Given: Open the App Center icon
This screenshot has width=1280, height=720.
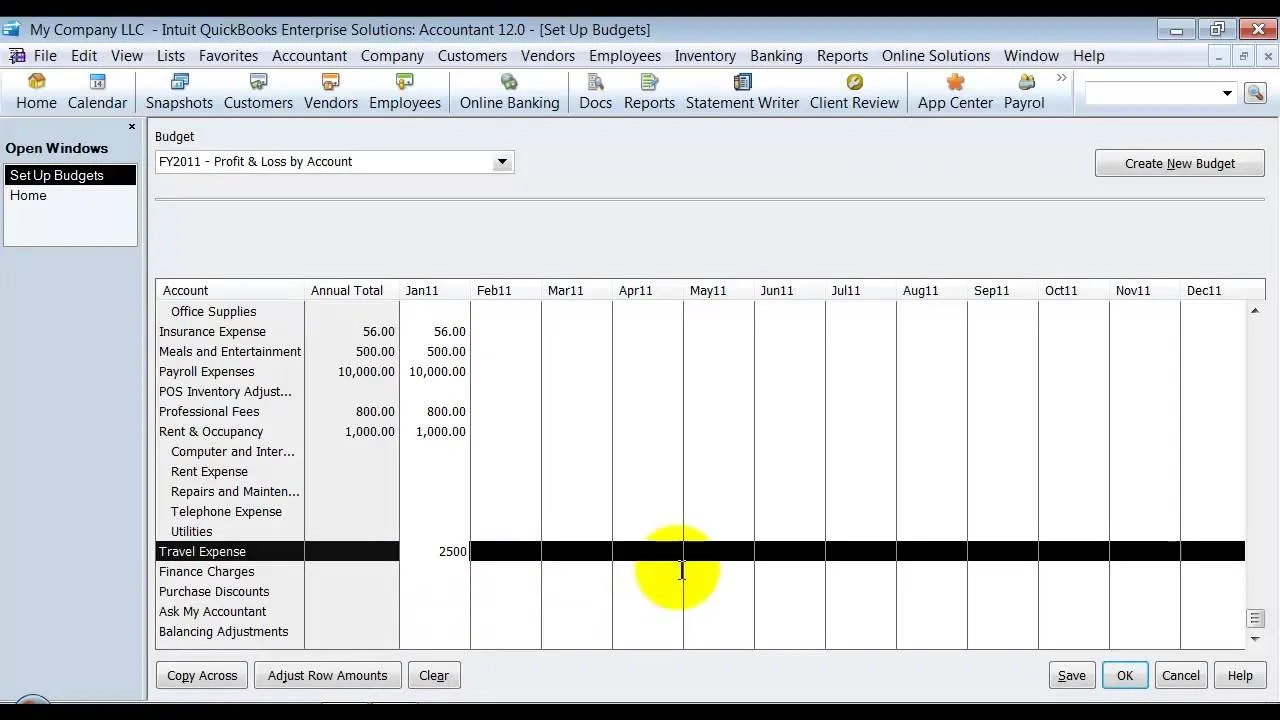Looking at the screenshot, I should (955, 91).
